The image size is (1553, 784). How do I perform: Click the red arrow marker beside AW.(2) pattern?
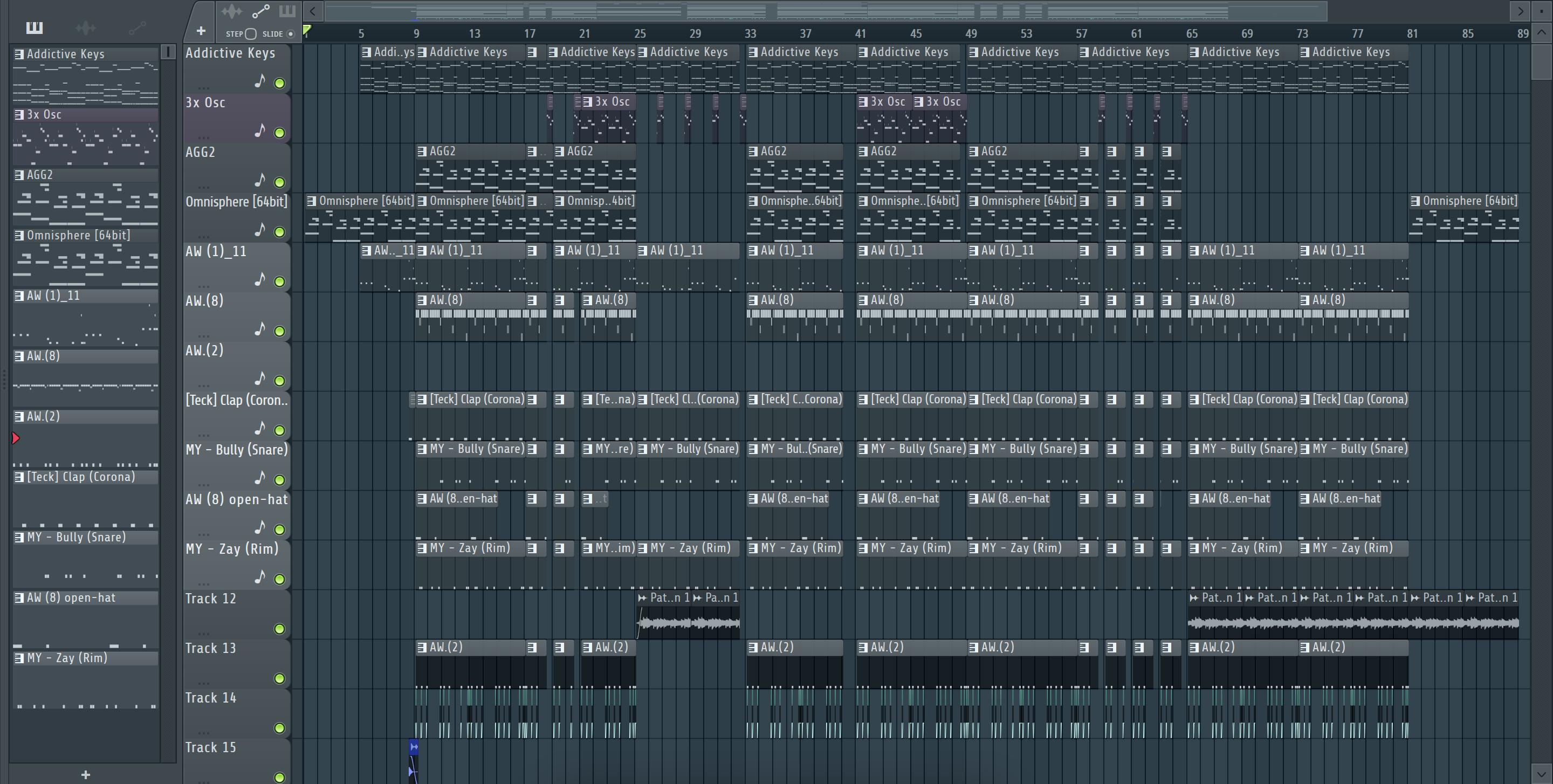pyautogui.click(x=16, y=438)
